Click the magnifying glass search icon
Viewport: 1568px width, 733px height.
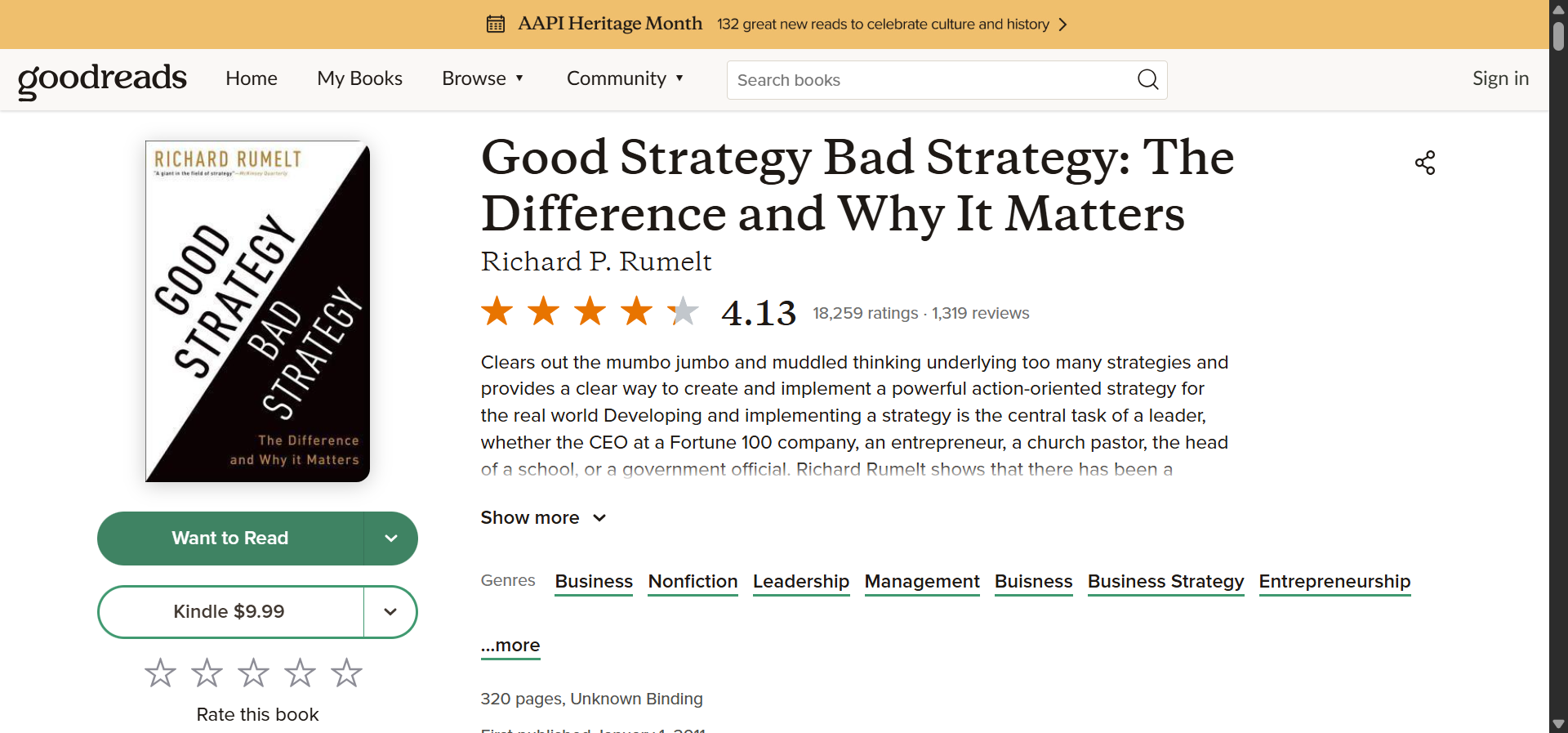pos(1147,79)
